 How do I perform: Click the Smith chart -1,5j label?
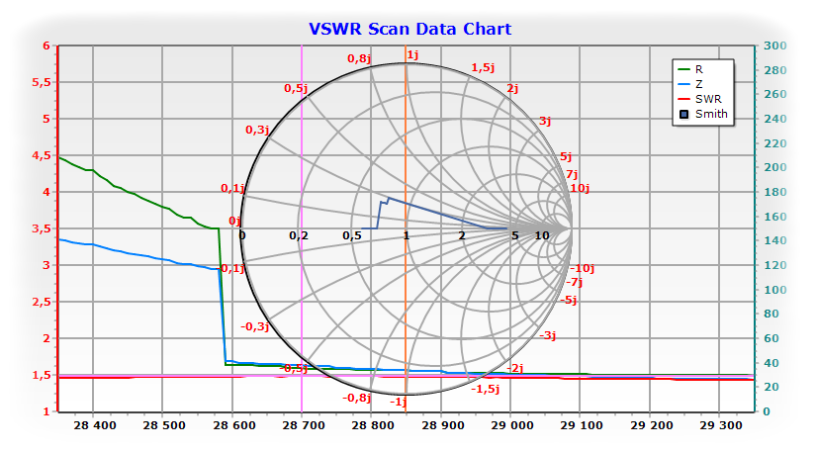pos(486,389)
